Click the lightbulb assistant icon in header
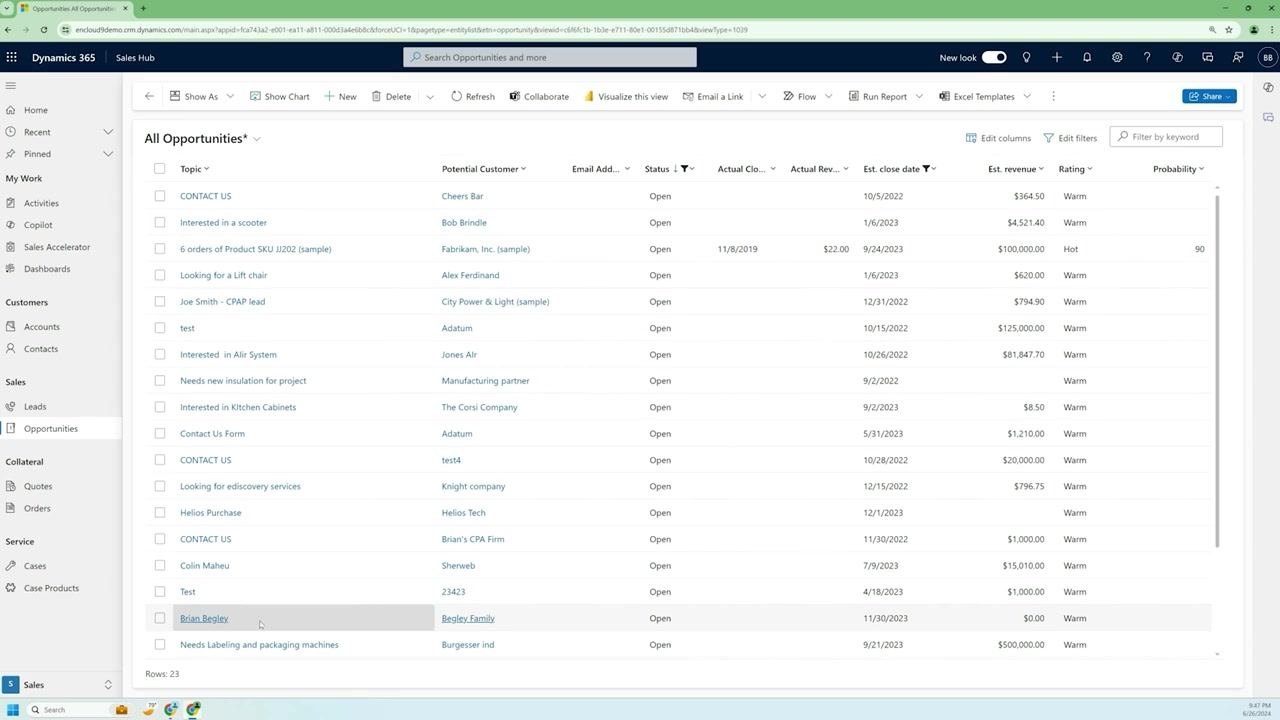The height and width of the screenshot is (720, 1280). (x=1026, y=57)
